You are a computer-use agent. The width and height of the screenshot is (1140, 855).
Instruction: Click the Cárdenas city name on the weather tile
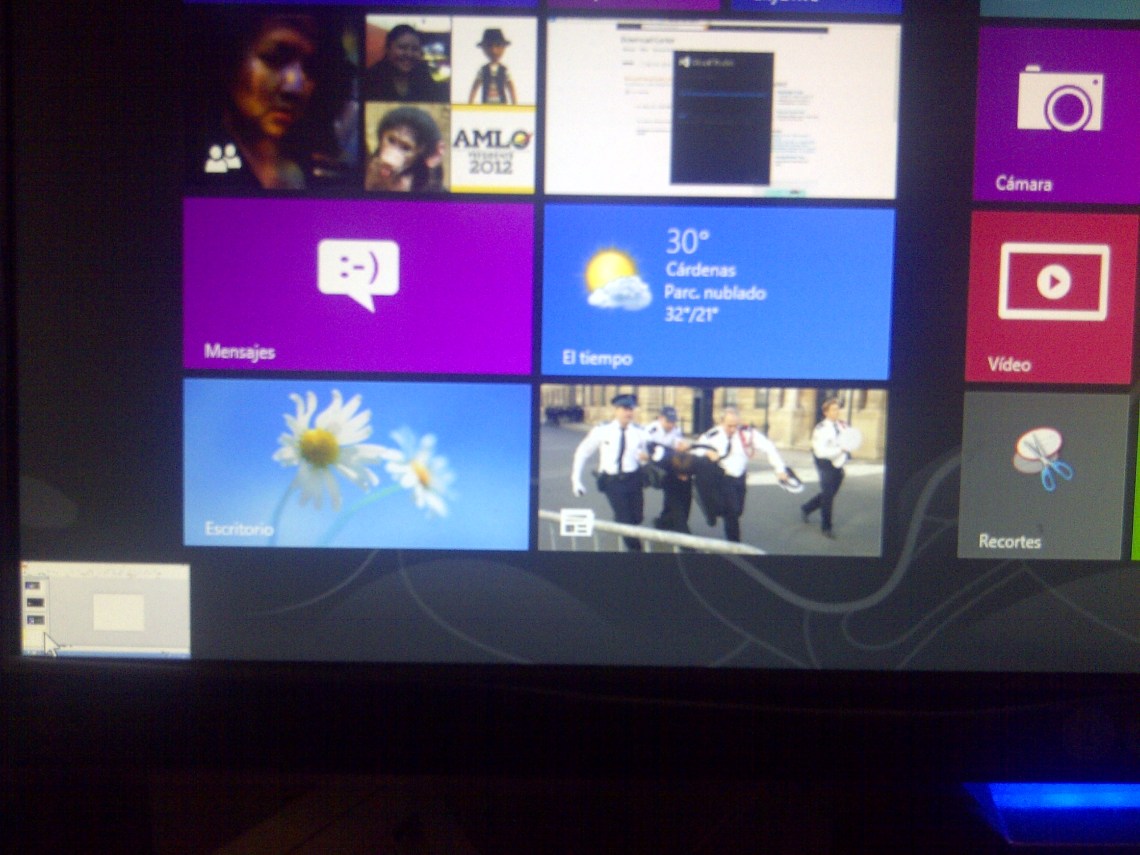coord(700,270)
